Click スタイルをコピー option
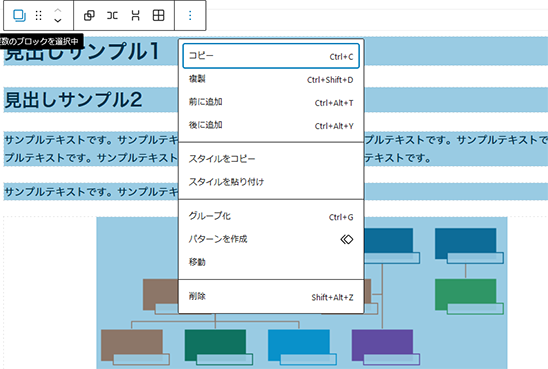The width and height of the screenshot is (548, 369). tap(271, 159)
